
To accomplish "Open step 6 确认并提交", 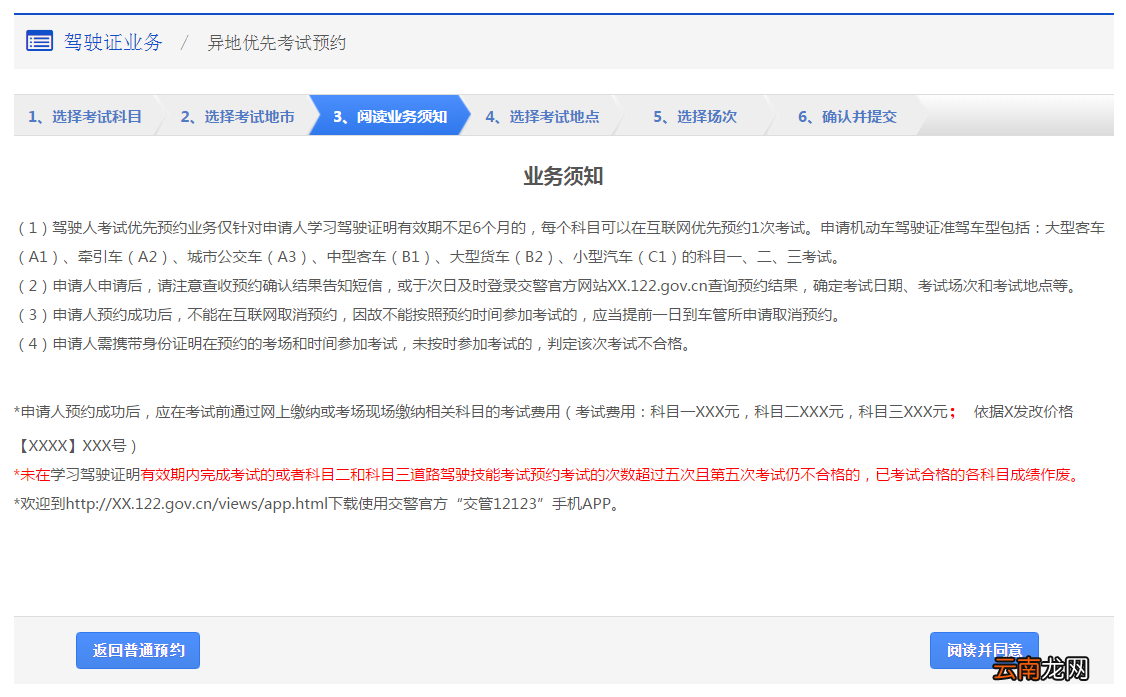I will (x=846, y=115).
